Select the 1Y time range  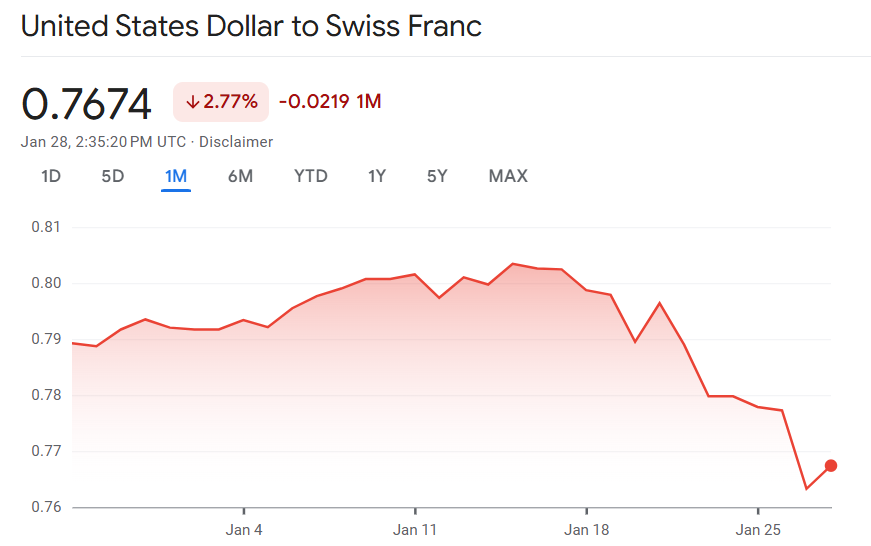point(377,177)
